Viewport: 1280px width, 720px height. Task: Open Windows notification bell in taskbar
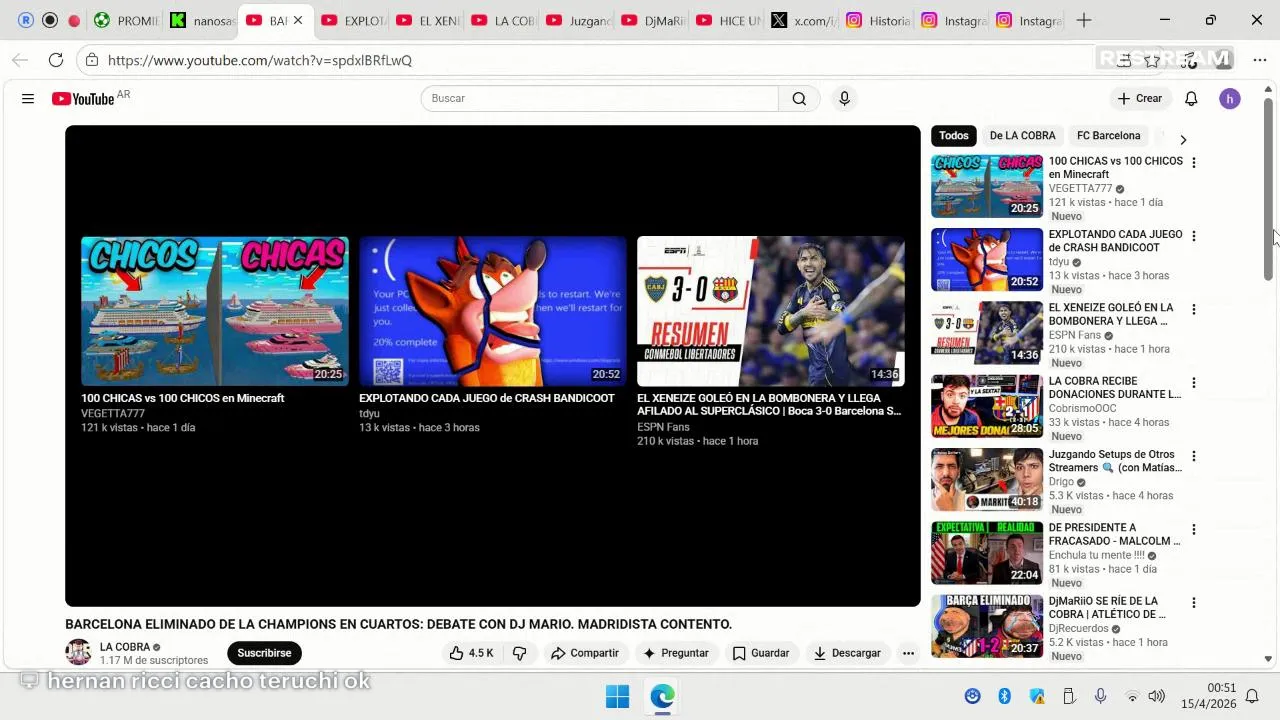pyautogui.click(x=1252, y=696)
